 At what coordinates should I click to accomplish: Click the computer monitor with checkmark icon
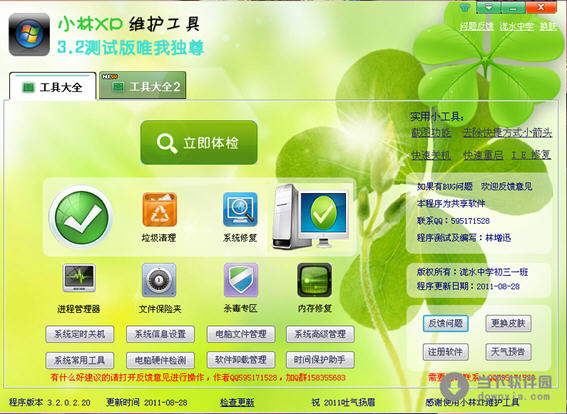[x=310, y=216]
